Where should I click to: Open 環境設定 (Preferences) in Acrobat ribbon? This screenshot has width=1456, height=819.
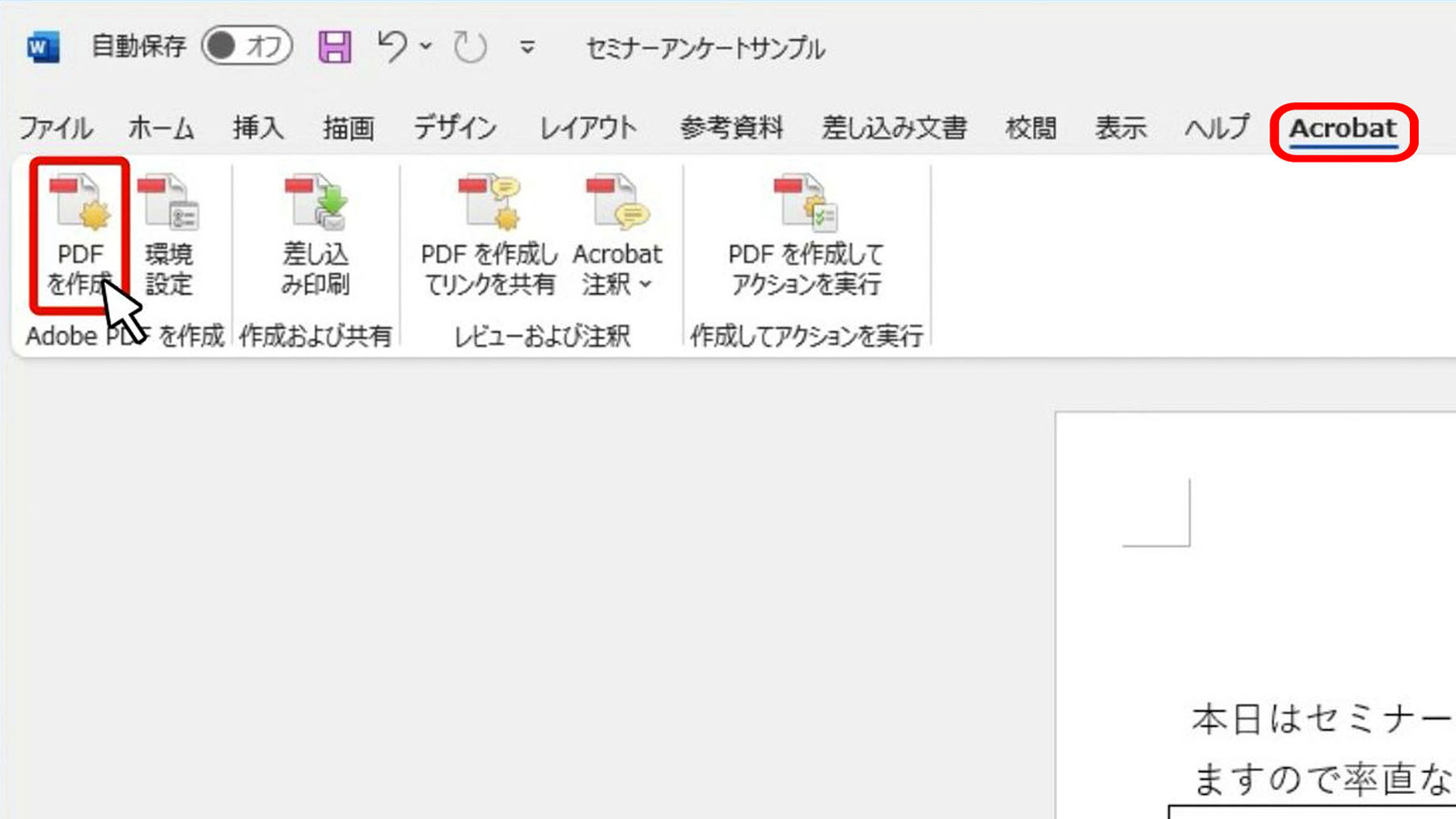point(169,236)
